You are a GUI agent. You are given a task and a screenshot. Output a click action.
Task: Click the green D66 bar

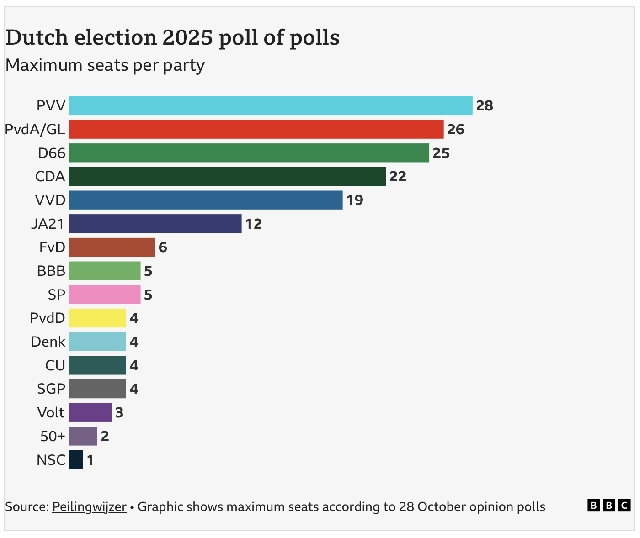[x=248, y=153]
